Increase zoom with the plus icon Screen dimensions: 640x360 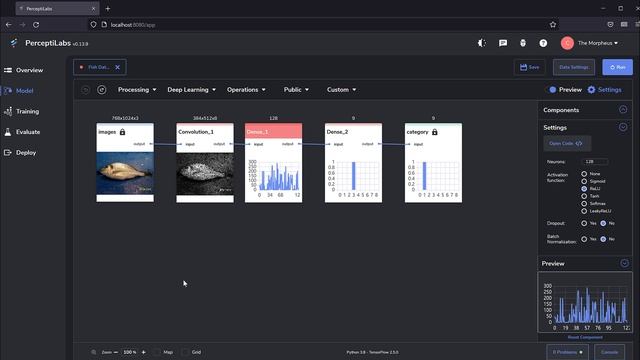(144, 352)
